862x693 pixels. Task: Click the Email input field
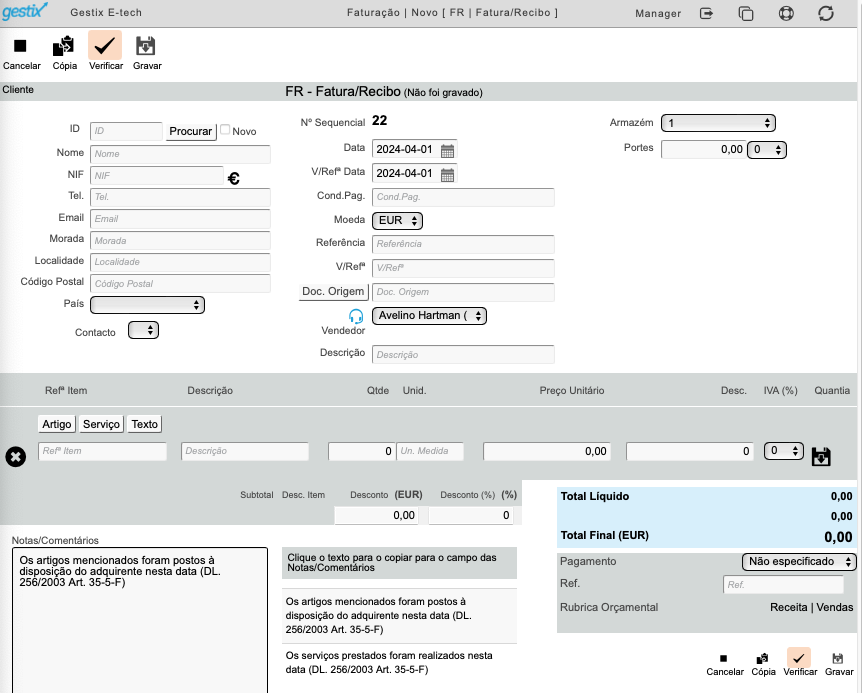click(180, 219)
